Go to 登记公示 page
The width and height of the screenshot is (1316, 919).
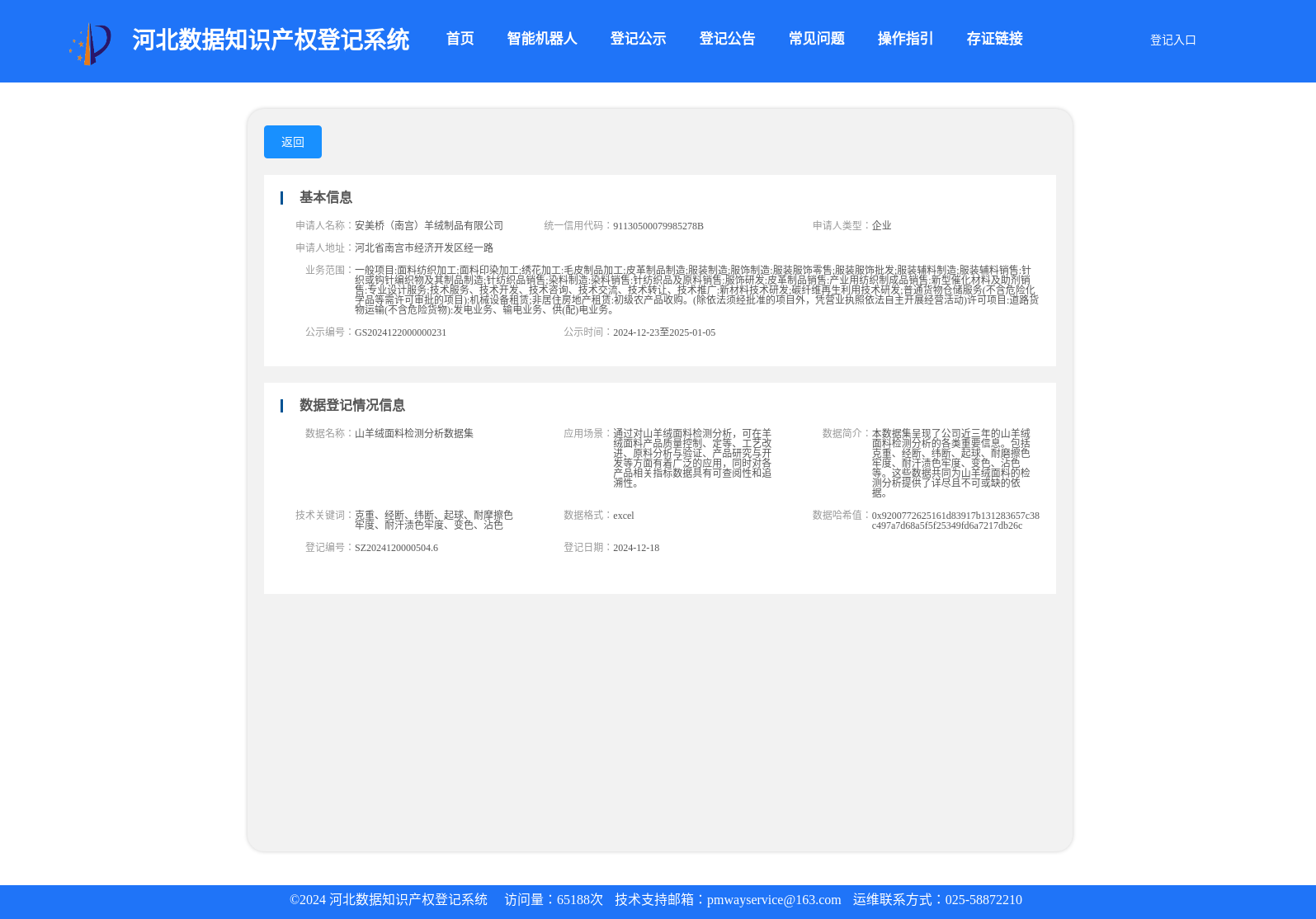[x=638, y=39]
